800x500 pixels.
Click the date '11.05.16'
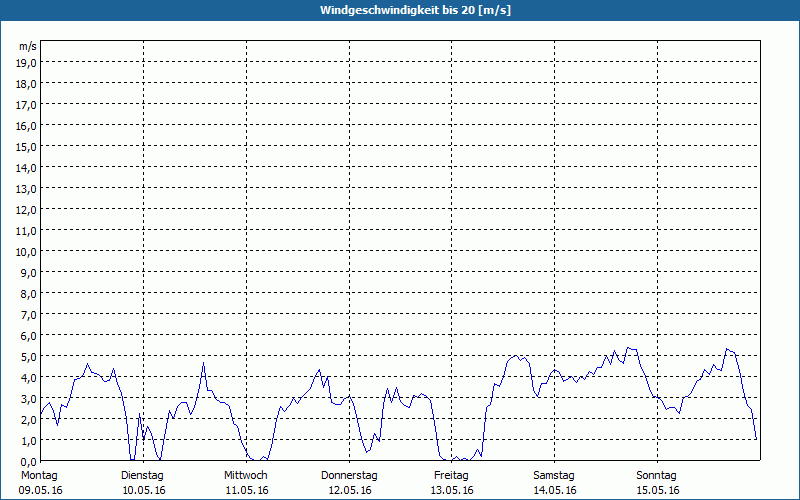click(x=247, y=491)
